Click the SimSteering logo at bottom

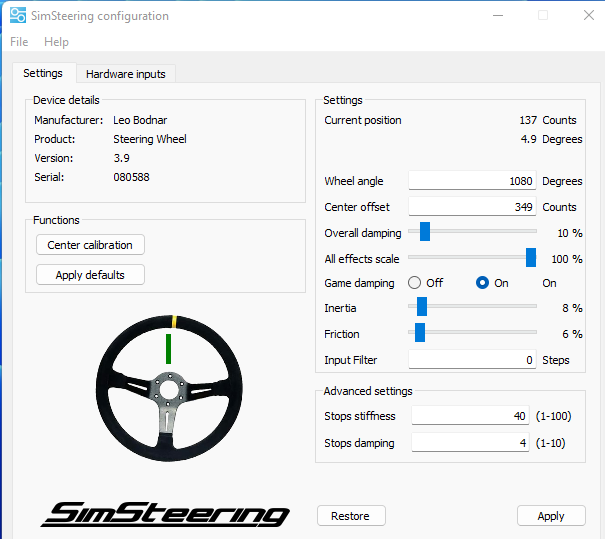pyautogui.click(x=165, y=514)
